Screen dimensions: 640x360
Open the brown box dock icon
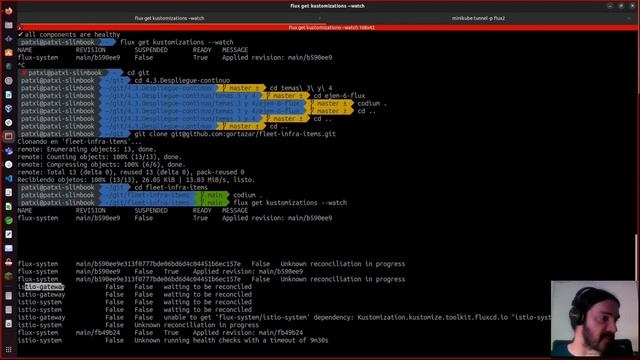coord(9,276)
